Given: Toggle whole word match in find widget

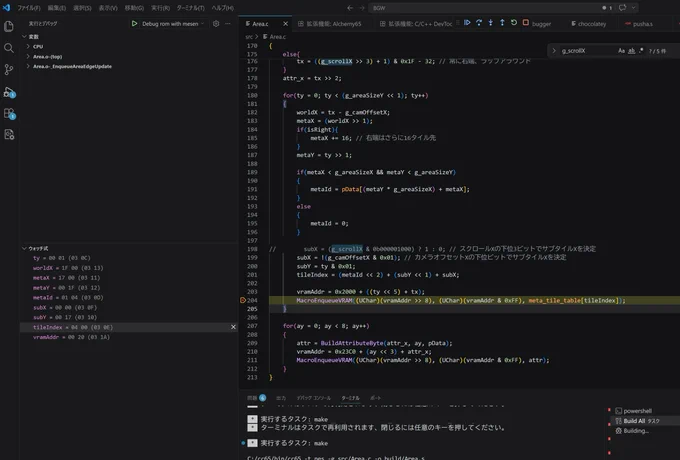Looking at the screenshot, I should (632, 51).
